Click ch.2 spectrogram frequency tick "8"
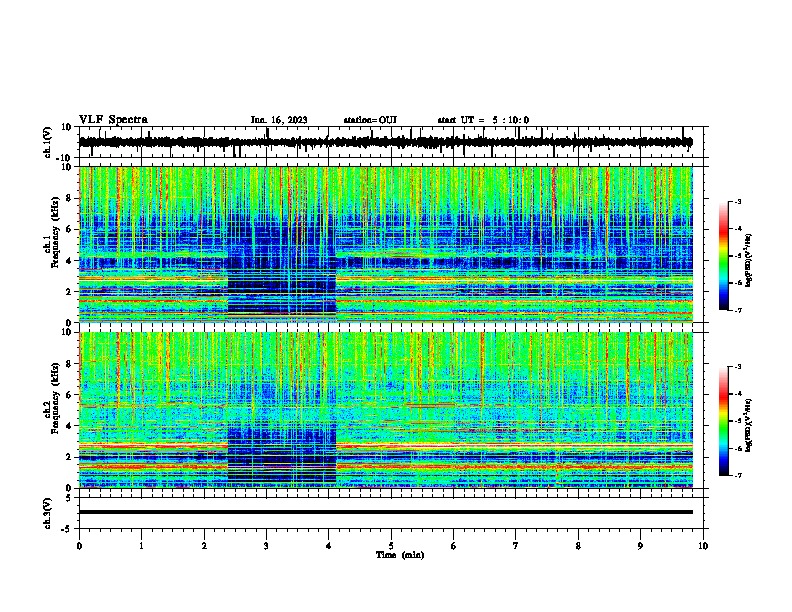792x612 pixels. click(x=70, y=364)
